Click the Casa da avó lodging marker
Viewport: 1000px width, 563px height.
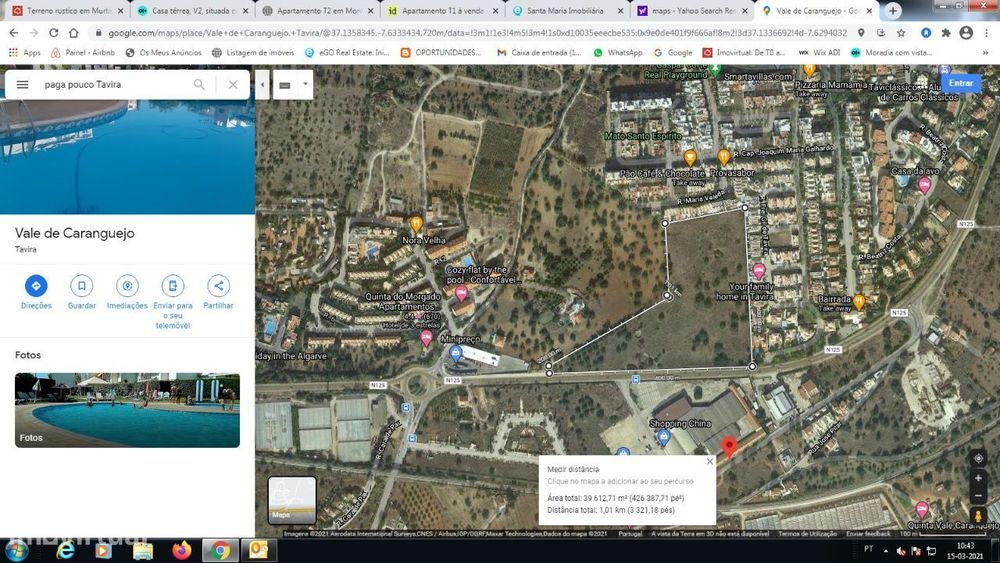pos(924,185)
